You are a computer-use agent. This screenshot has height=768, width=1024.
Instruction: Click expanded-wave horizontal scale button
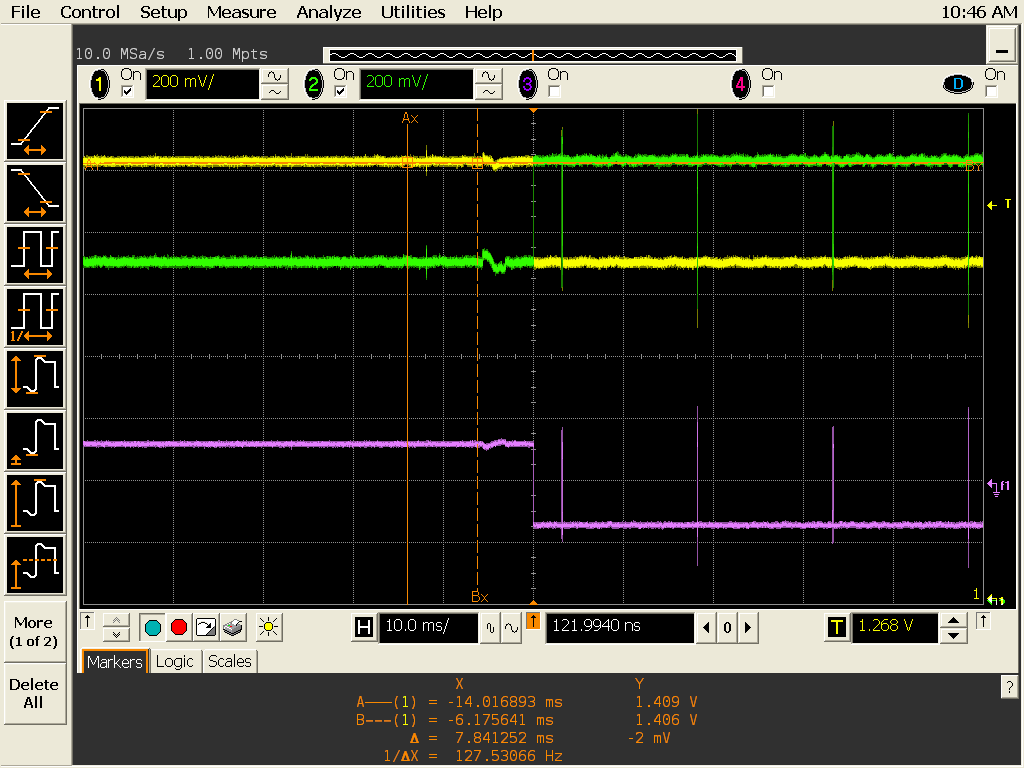pyautogui.click(x=511, y=628)
